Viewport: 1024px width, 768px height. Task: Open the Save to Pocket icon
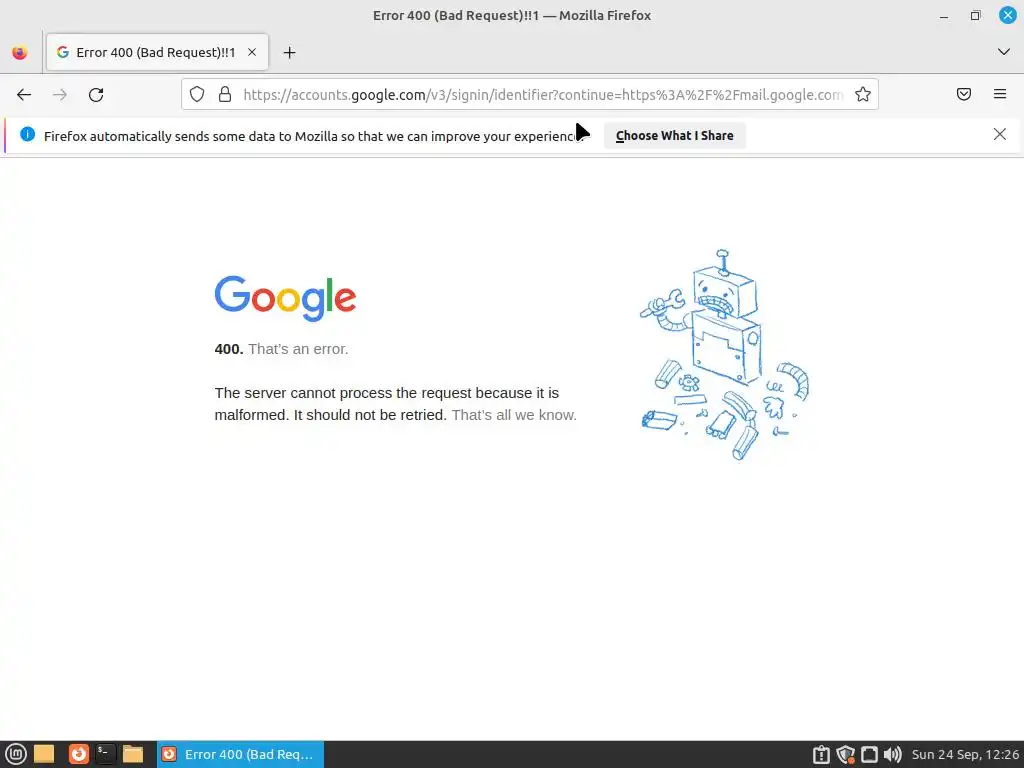pos(963,94)
